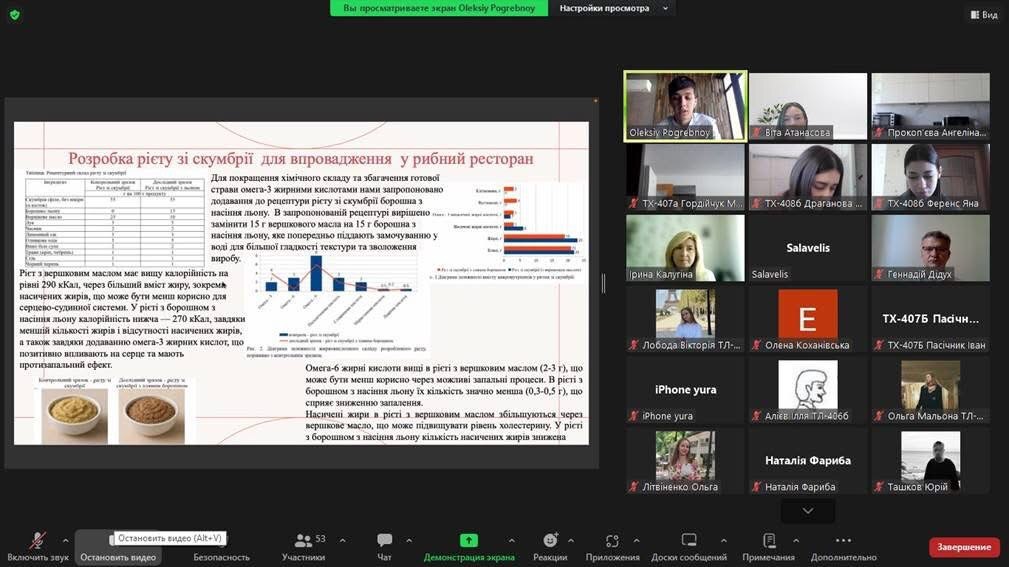Select Літвіненко Ольга video tile
Screen dimensions: 1009x567
pyautogui.click(x=685, y=461)
